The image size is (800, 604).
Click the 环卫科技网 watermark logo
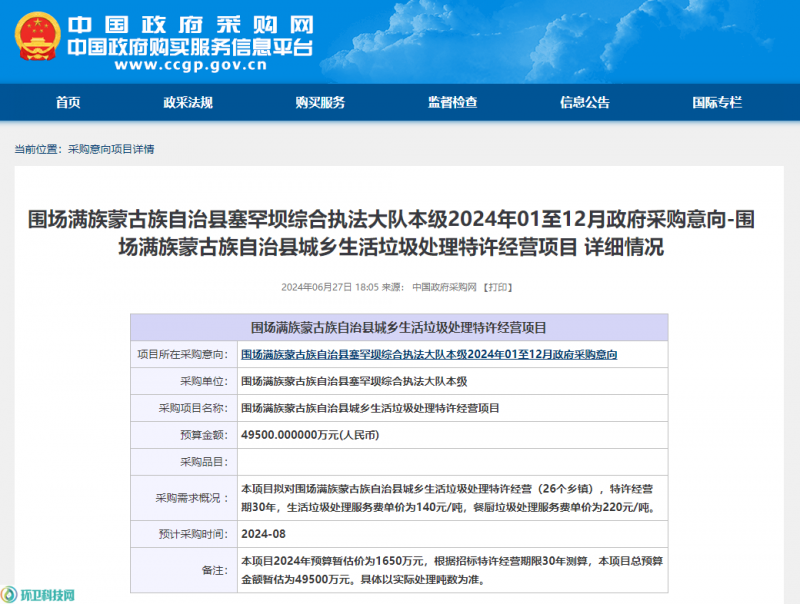40,594
